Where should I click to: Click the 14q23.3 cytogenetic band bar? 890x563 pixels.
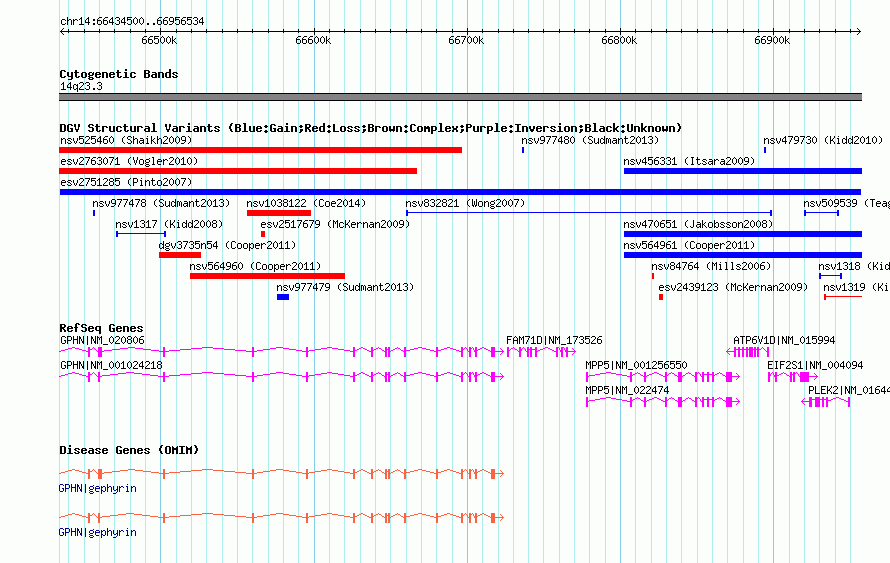click(460, 97)
